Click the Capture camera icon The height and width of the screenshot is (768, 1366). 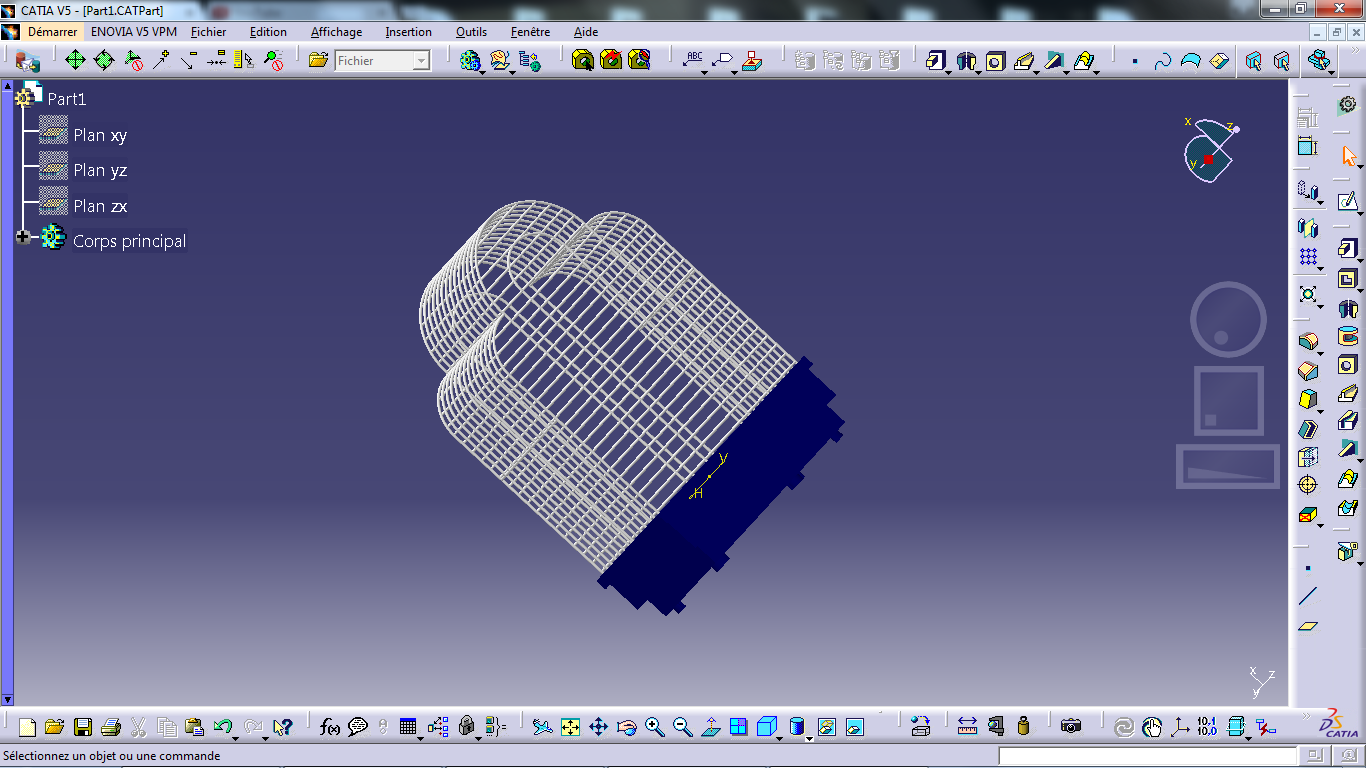point(1071,727)
